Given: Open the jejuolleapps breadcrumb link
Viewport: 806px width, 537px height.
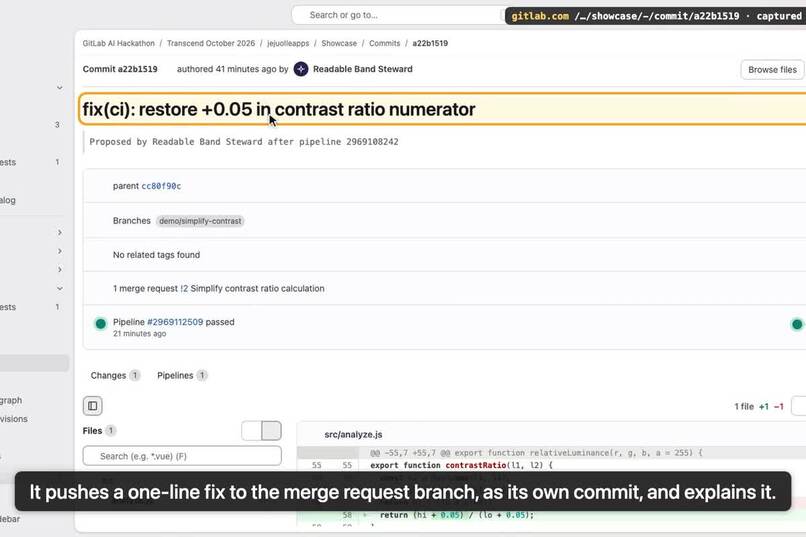Looking at the screenshot, I should click(288, 43).
